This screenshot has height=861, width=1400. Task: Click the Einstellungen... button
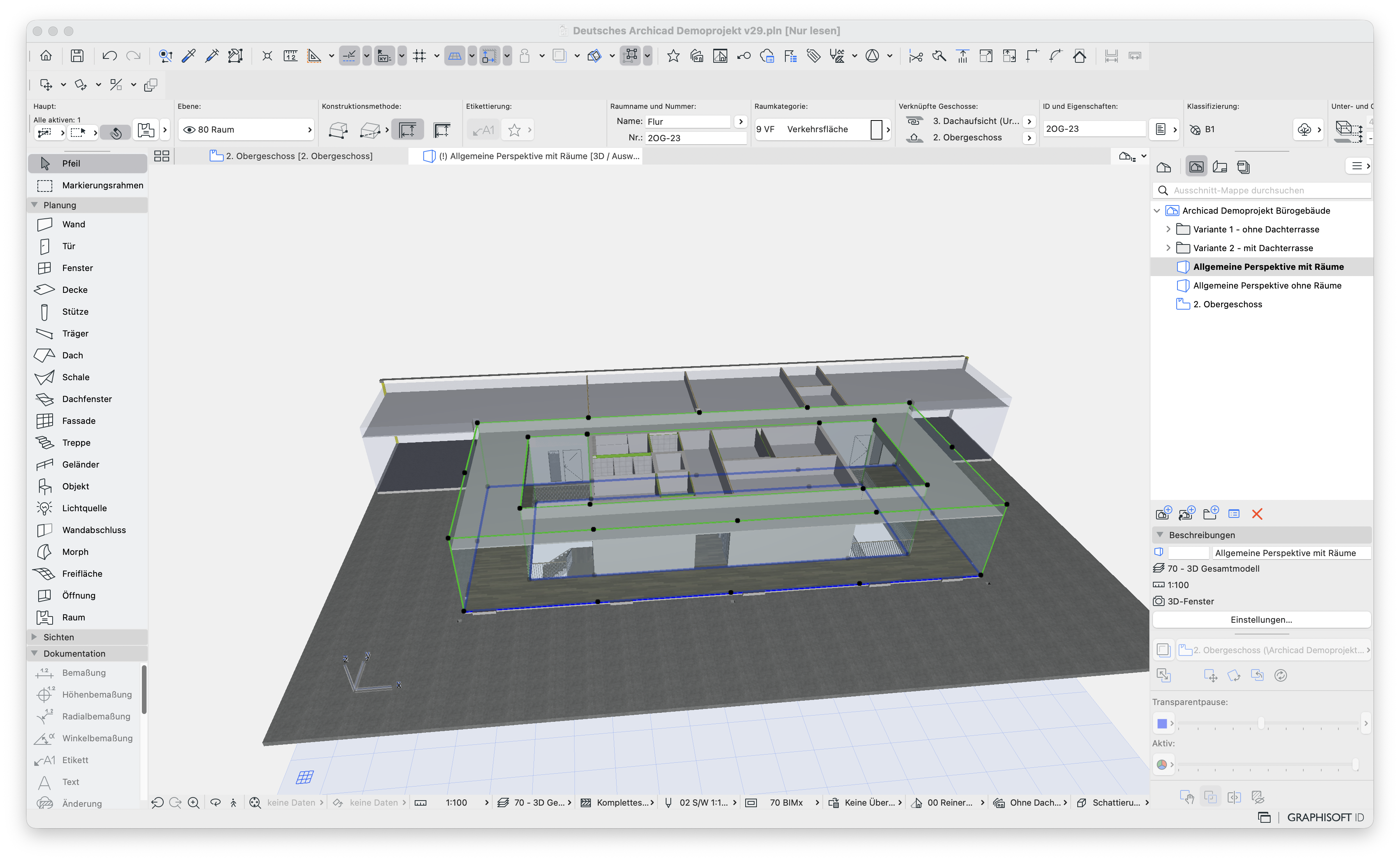tap(1261, 620)
